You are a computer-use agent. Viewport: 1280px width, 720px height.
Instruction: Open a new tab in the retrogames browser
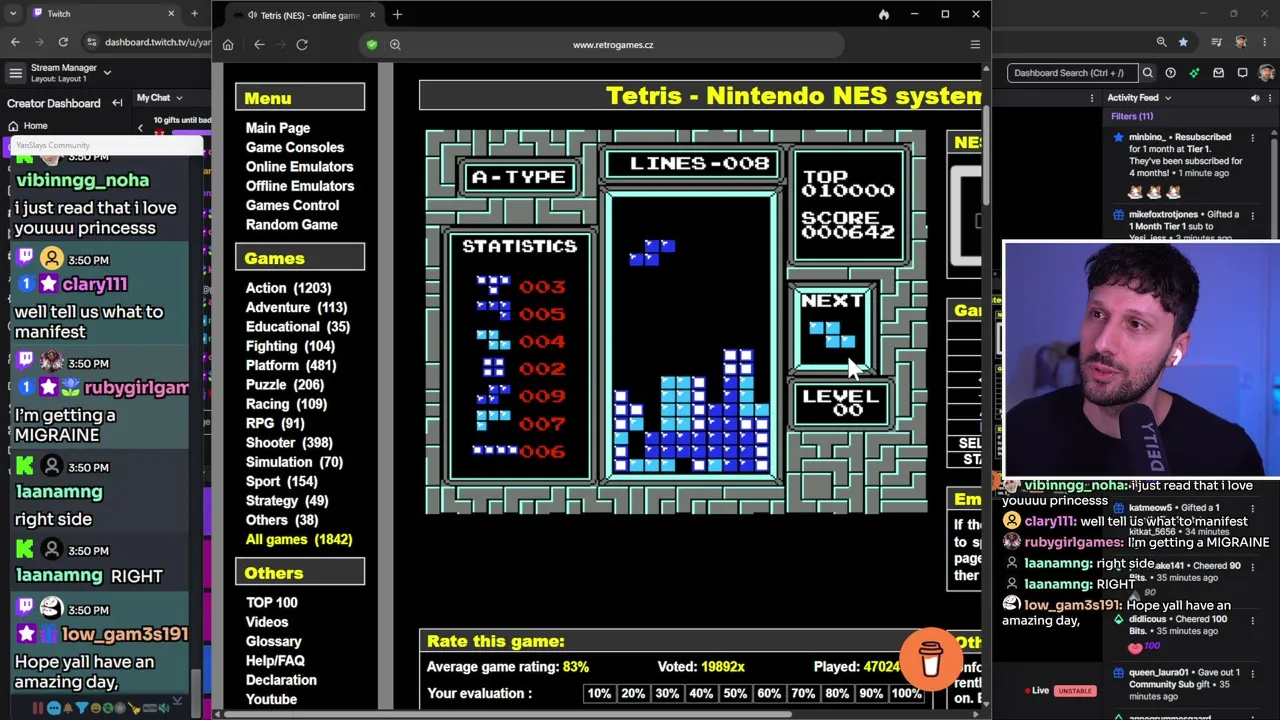coord(397,14)
